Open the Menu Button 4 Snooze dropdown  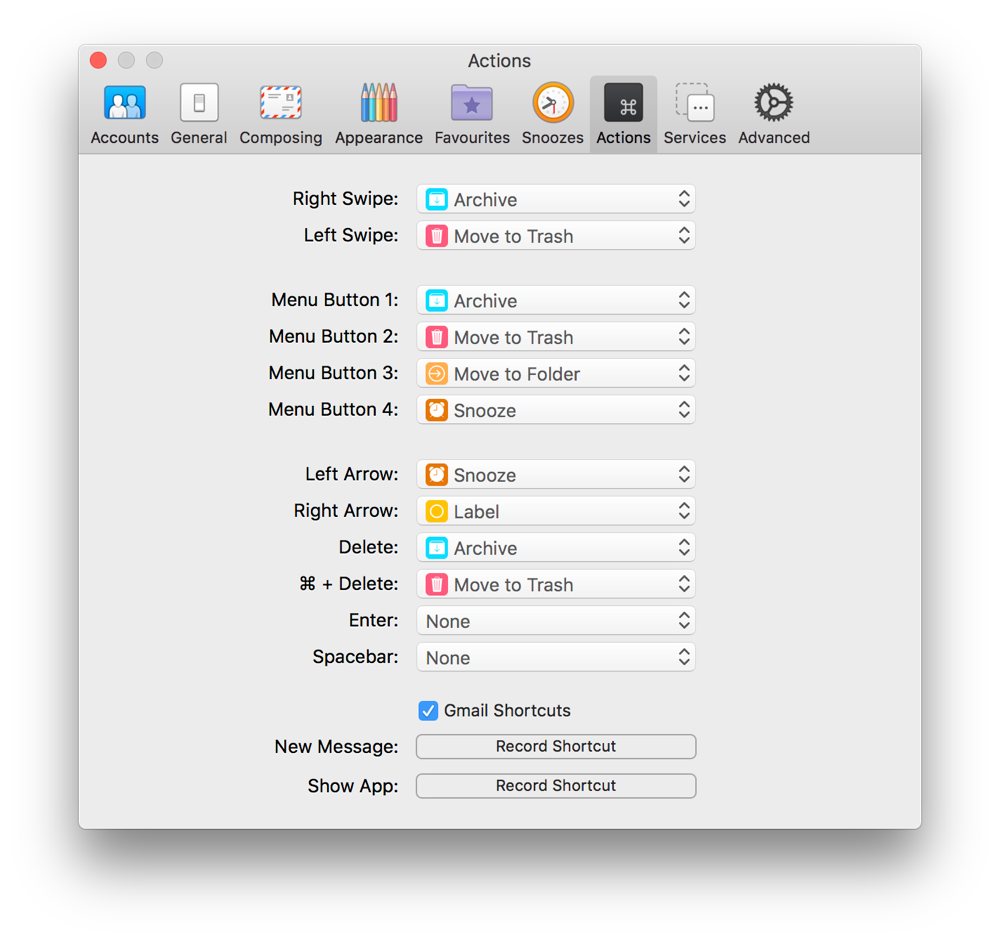pos(555,410)
